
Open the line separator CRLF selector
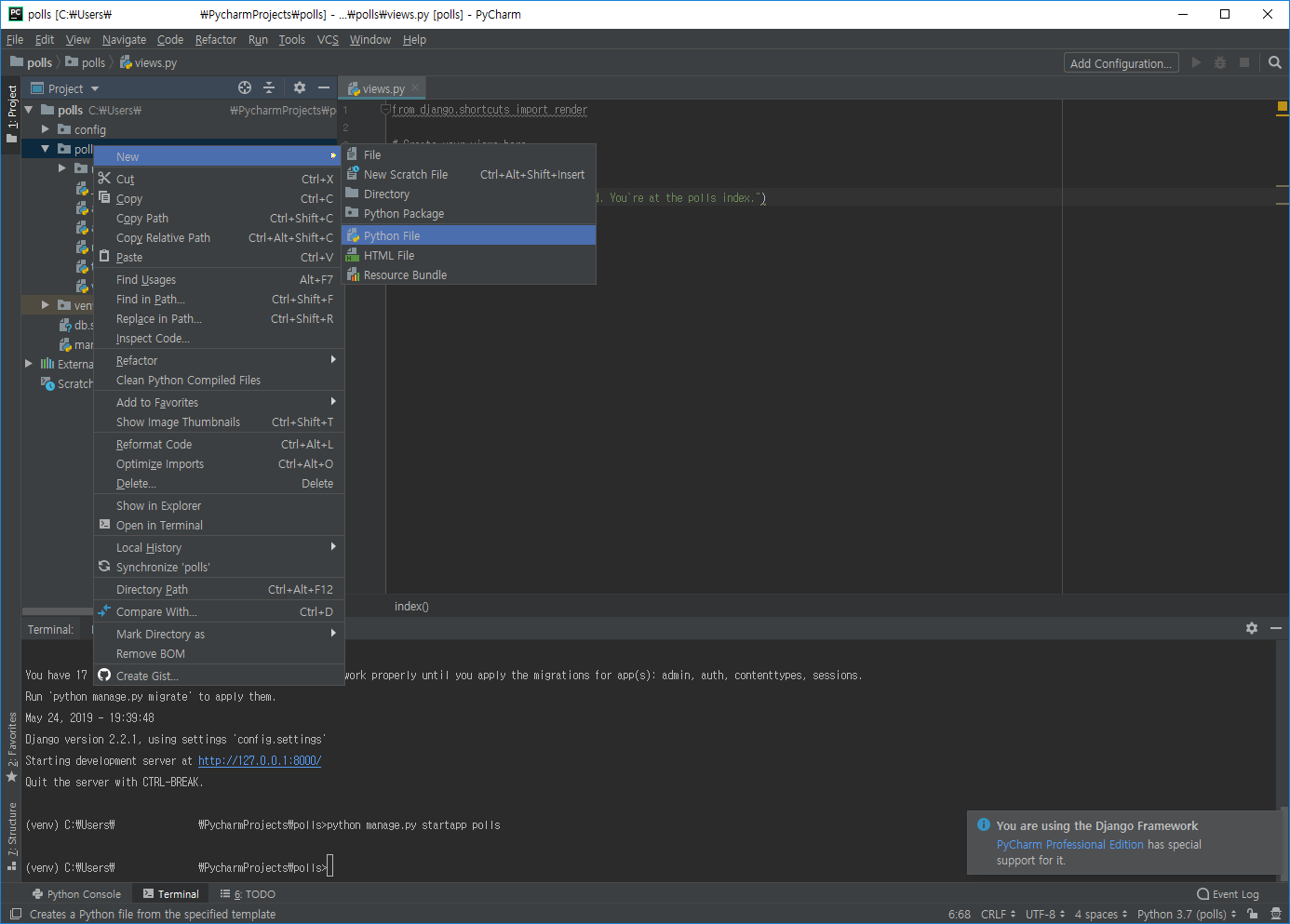click(x=998, y=914)
